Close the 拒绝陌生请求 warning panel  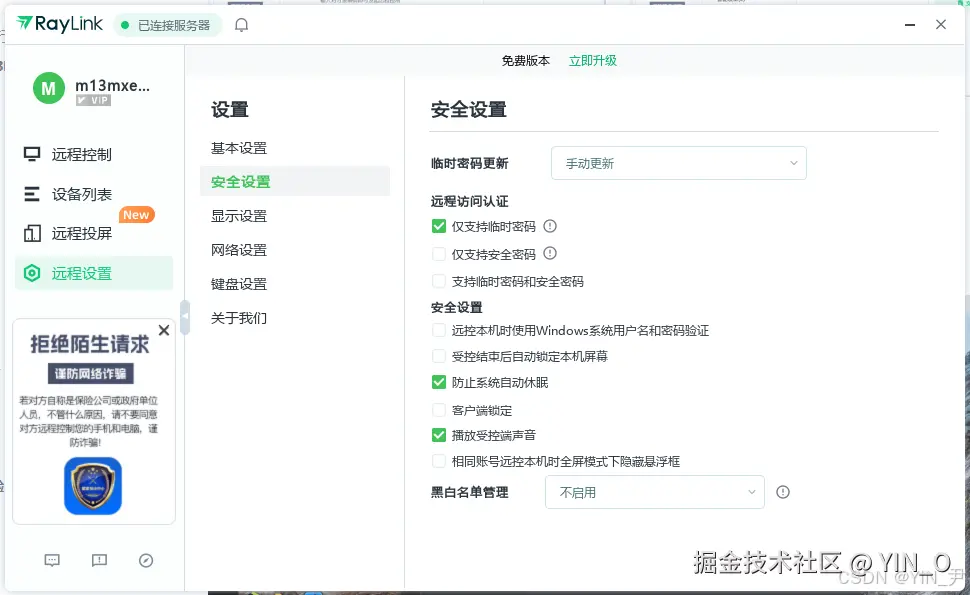(164, 330)
